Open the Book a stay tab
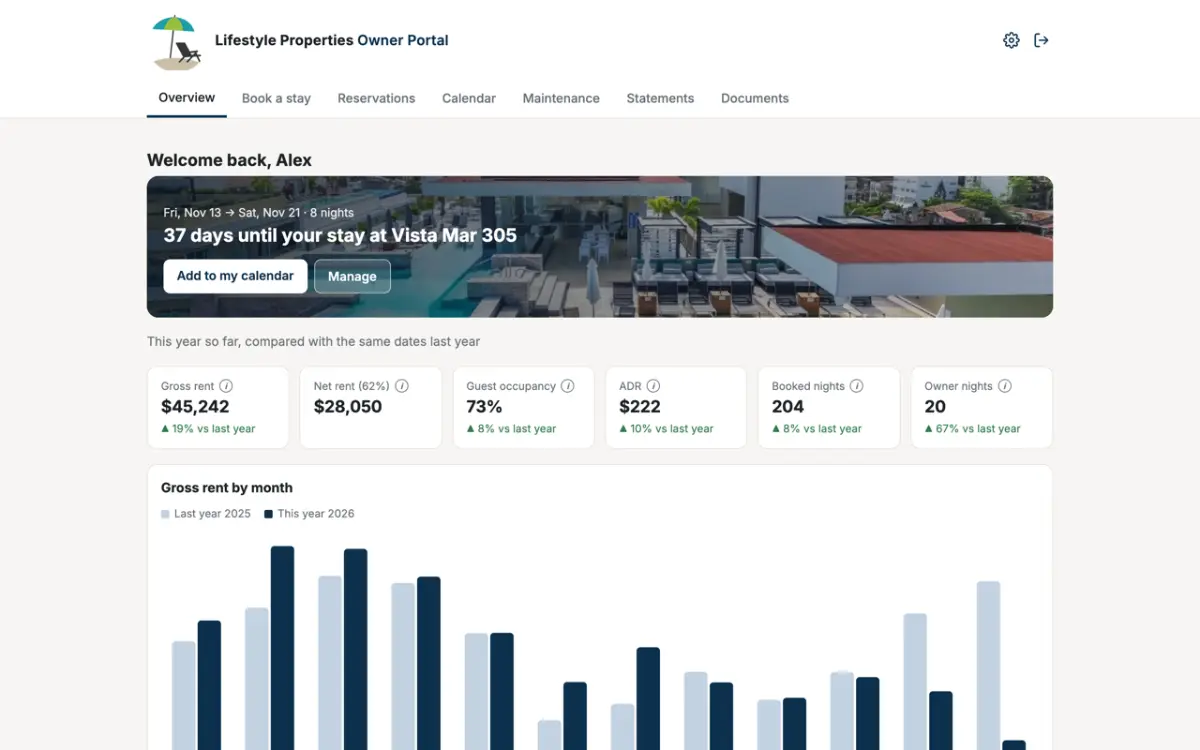 pyautogui.click(x=276, y=98)
